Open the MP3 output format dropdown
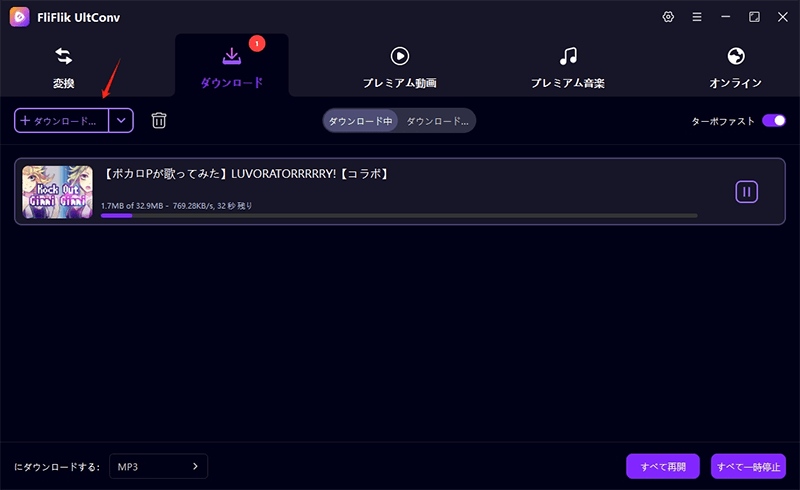Image resolution: width=800 pixels, height=490 pixels. click(x=159, y=467)
